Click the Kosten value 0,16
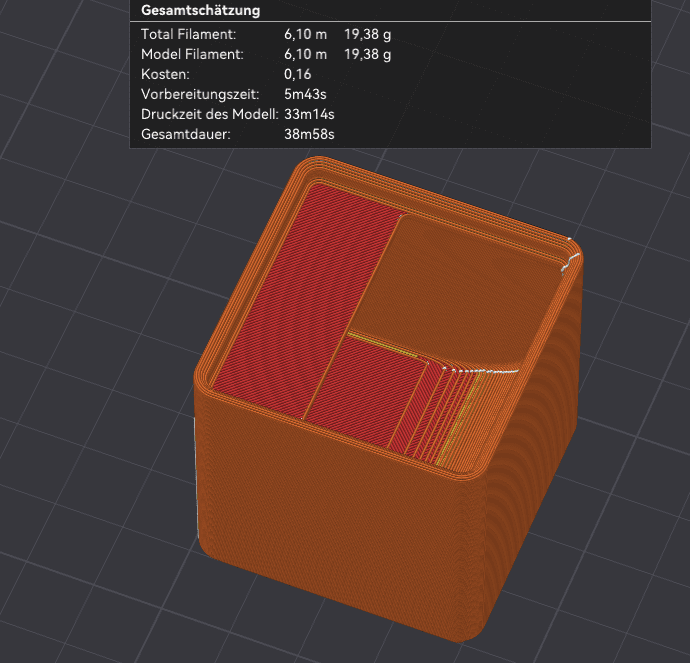Screen dimensions: 690x663 coord(297,74)
